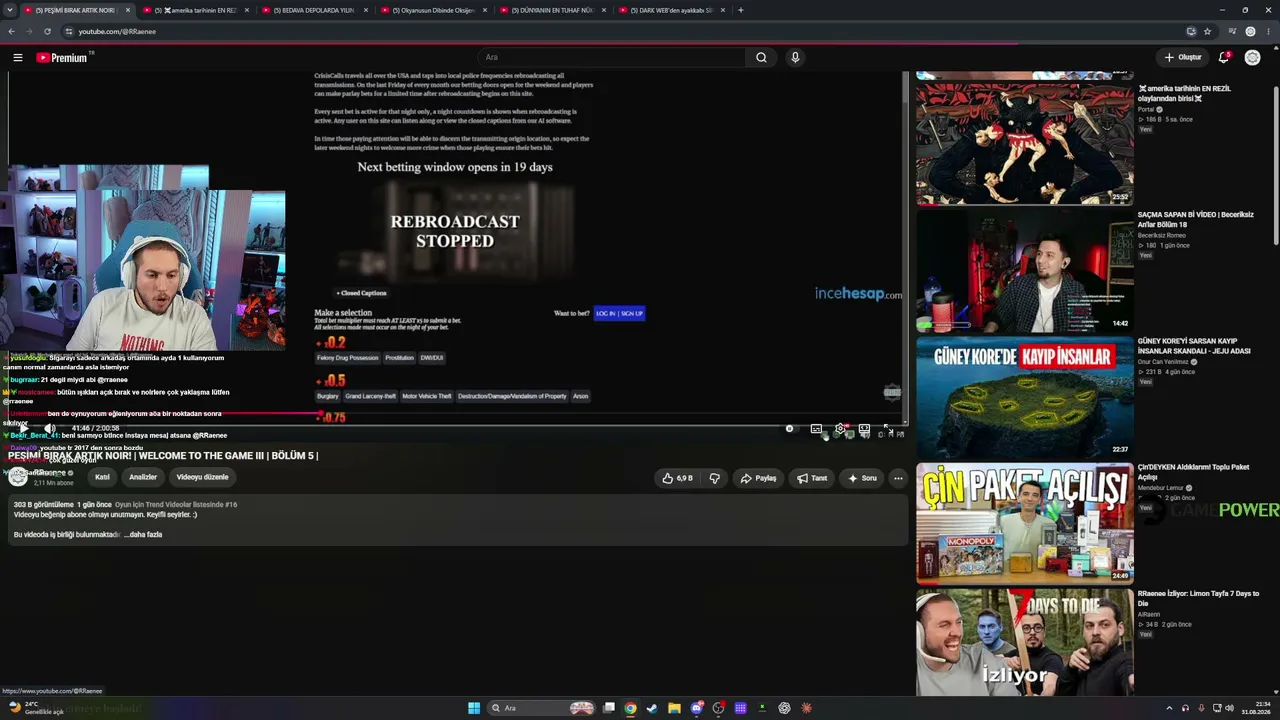Click the search magnifier button
This screenshot has width=1280, height=720.
click(761, 58)
